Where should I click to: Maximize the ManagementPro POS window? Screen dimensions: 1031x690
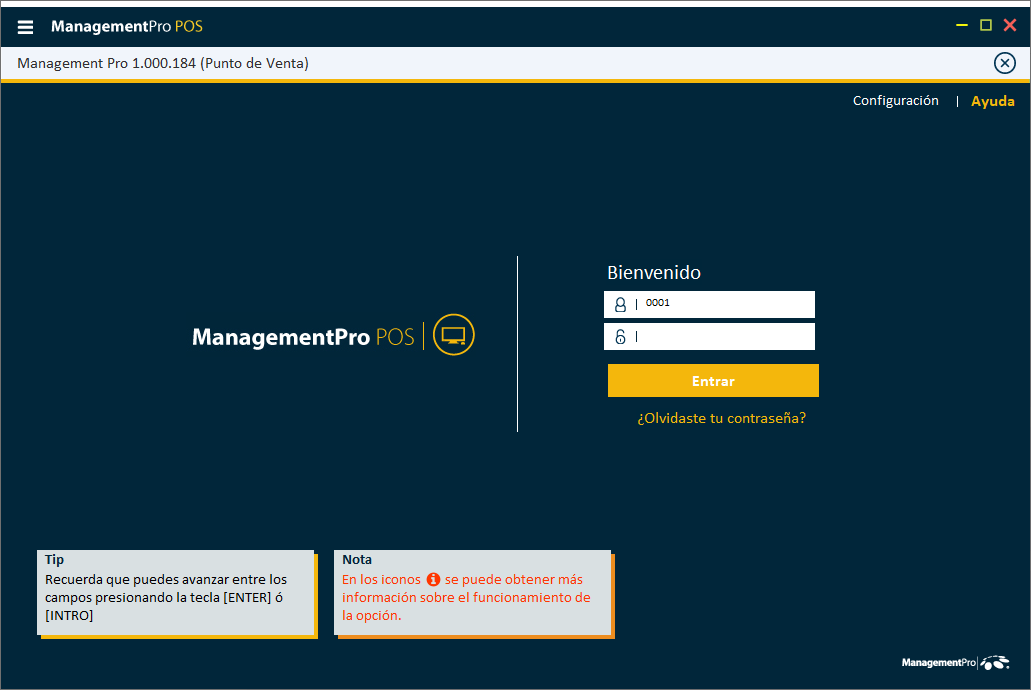[986, 26]
